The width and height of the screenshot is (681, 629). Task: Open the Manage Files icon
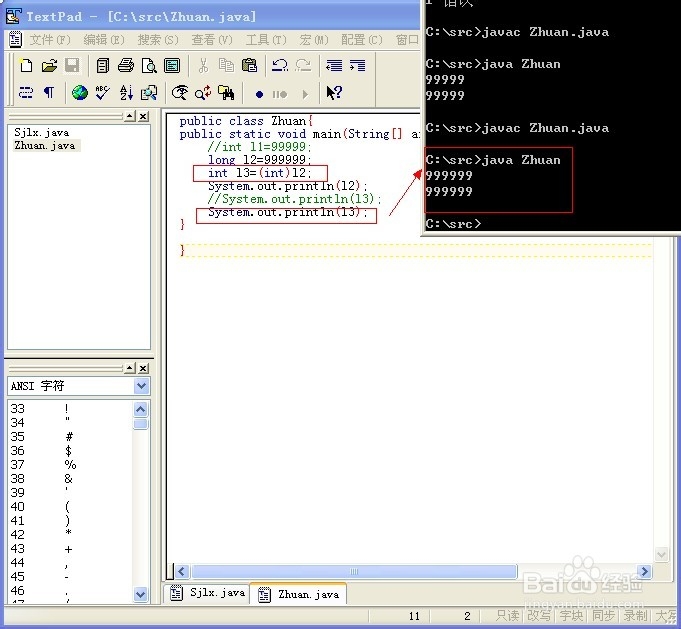tap(102, 66)
